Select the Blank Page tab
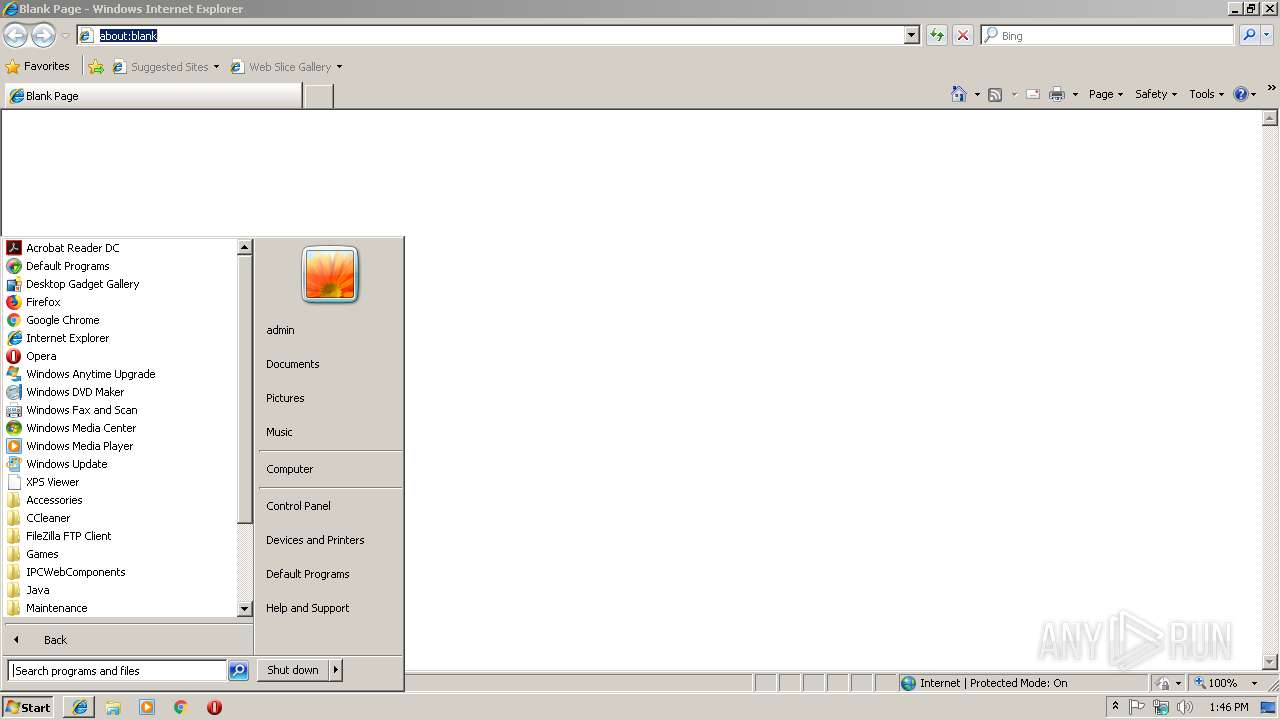 click(x=152, y=96)
